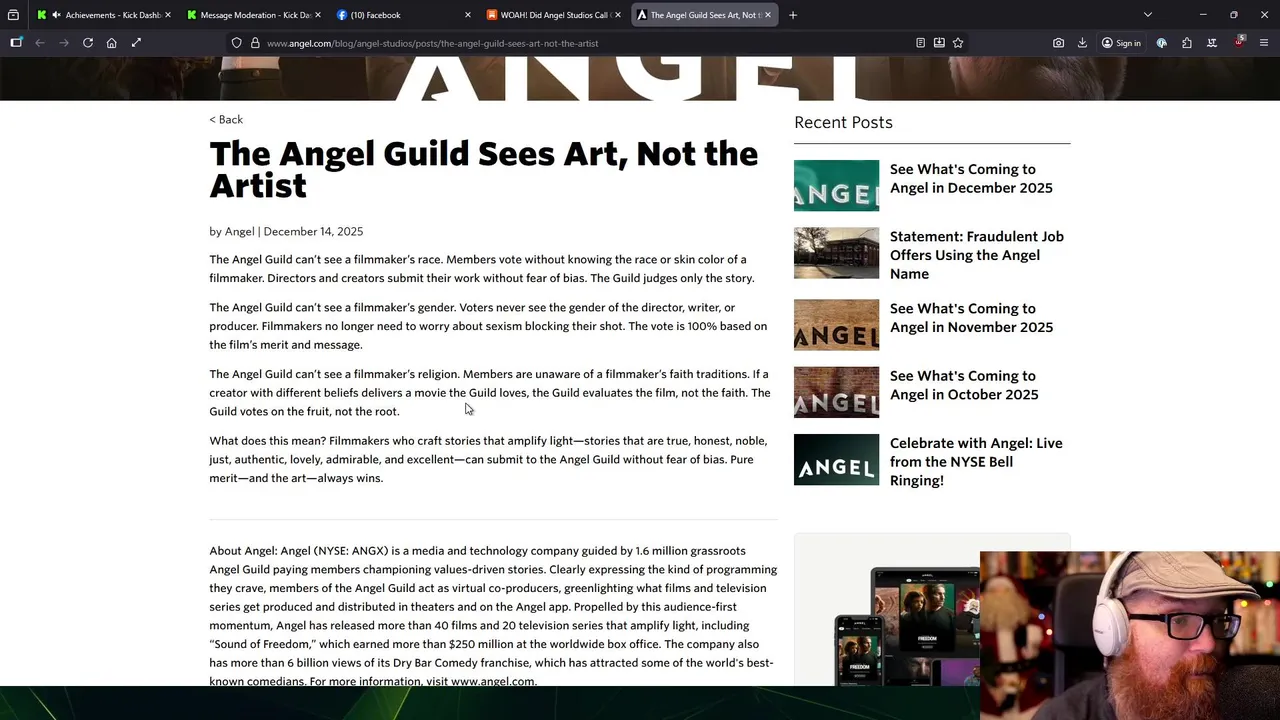Image resolution: width=1280 pixels, height=720 pixels.
Task: Click the sidebar toggle icon in the toolbar
Action: 16,43
